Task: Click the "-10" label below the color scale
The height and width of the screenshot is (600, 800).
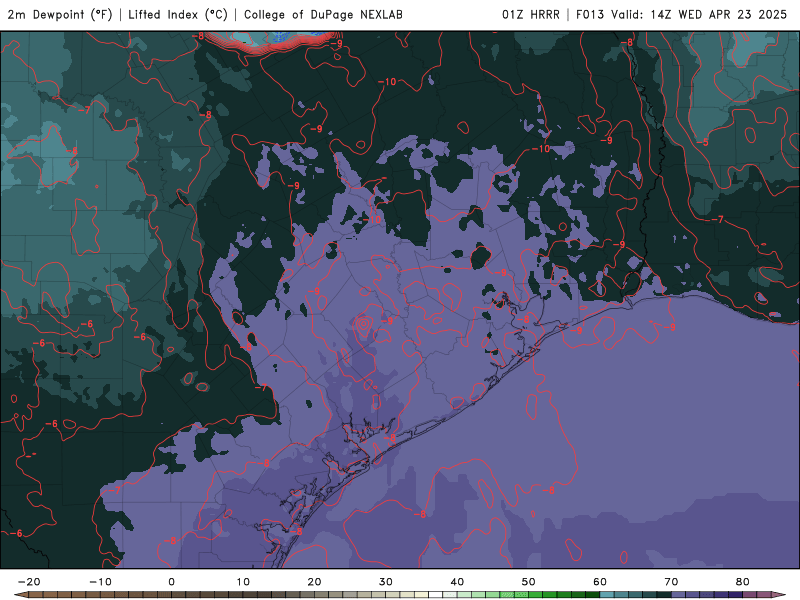Action: point(100,582)
